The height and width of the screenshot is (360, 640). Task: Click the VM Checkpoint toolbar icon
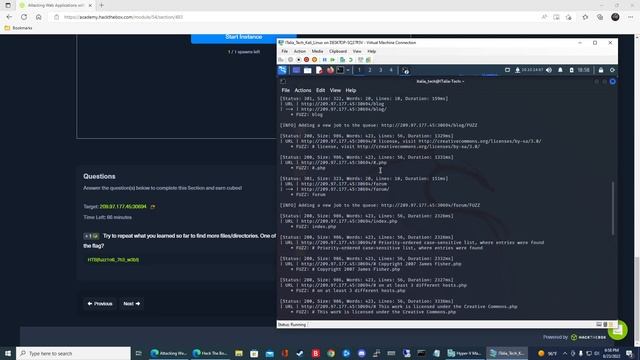pos(342,60)
